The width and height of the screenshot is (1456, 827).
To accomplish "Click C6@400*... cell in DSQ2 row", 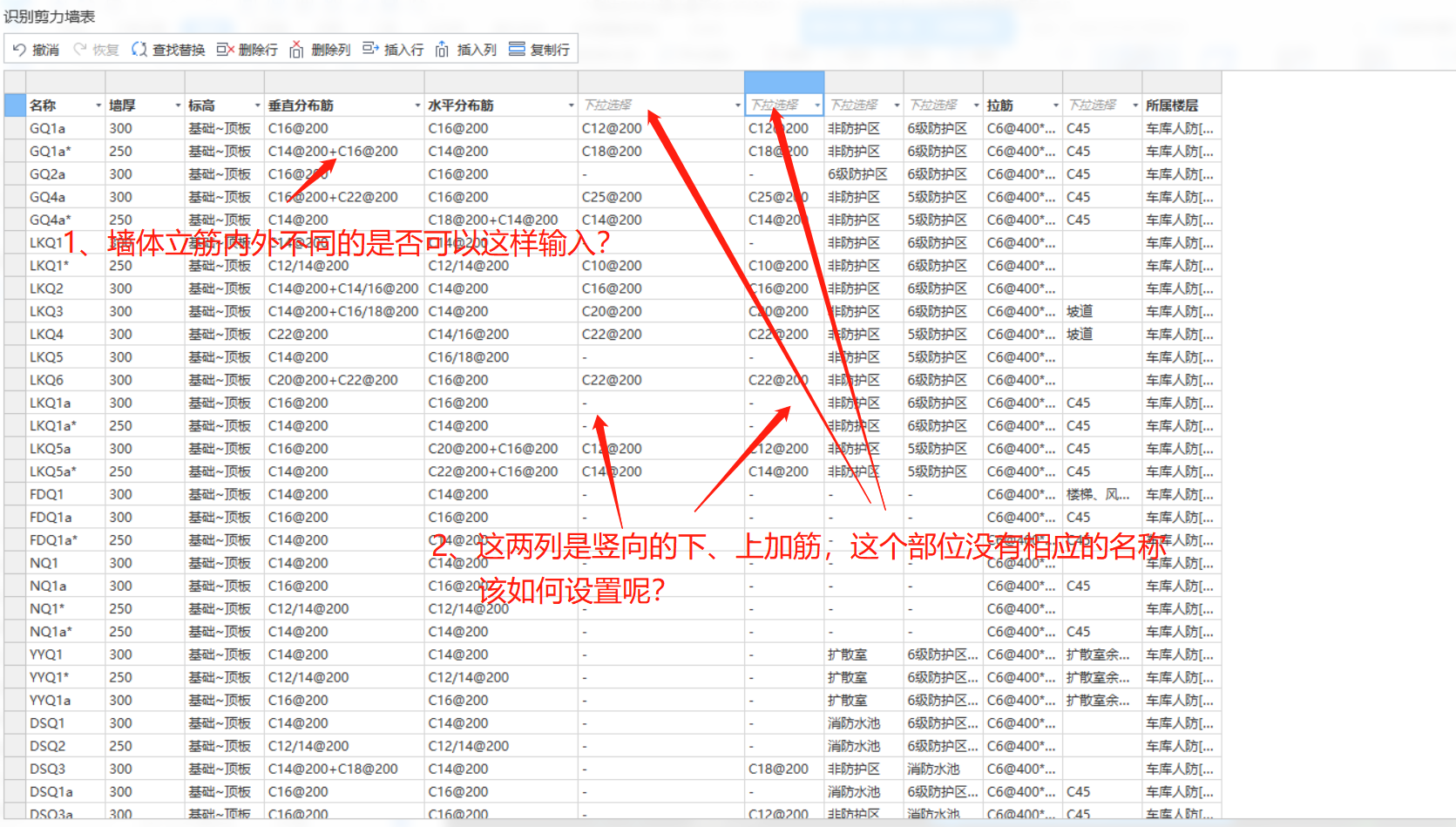I will [1023, 746].
